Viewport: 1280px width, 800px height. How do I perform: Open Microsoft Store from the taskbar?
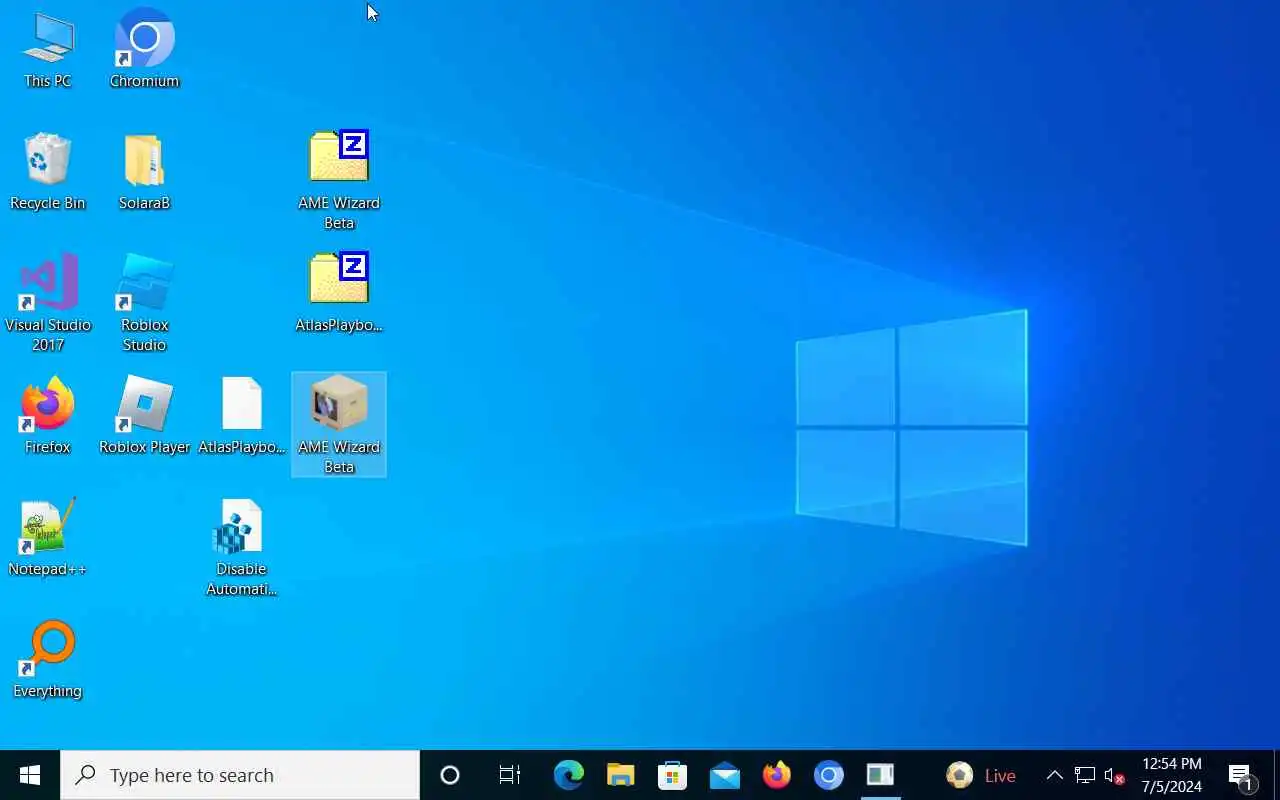[x=673, y=775]
